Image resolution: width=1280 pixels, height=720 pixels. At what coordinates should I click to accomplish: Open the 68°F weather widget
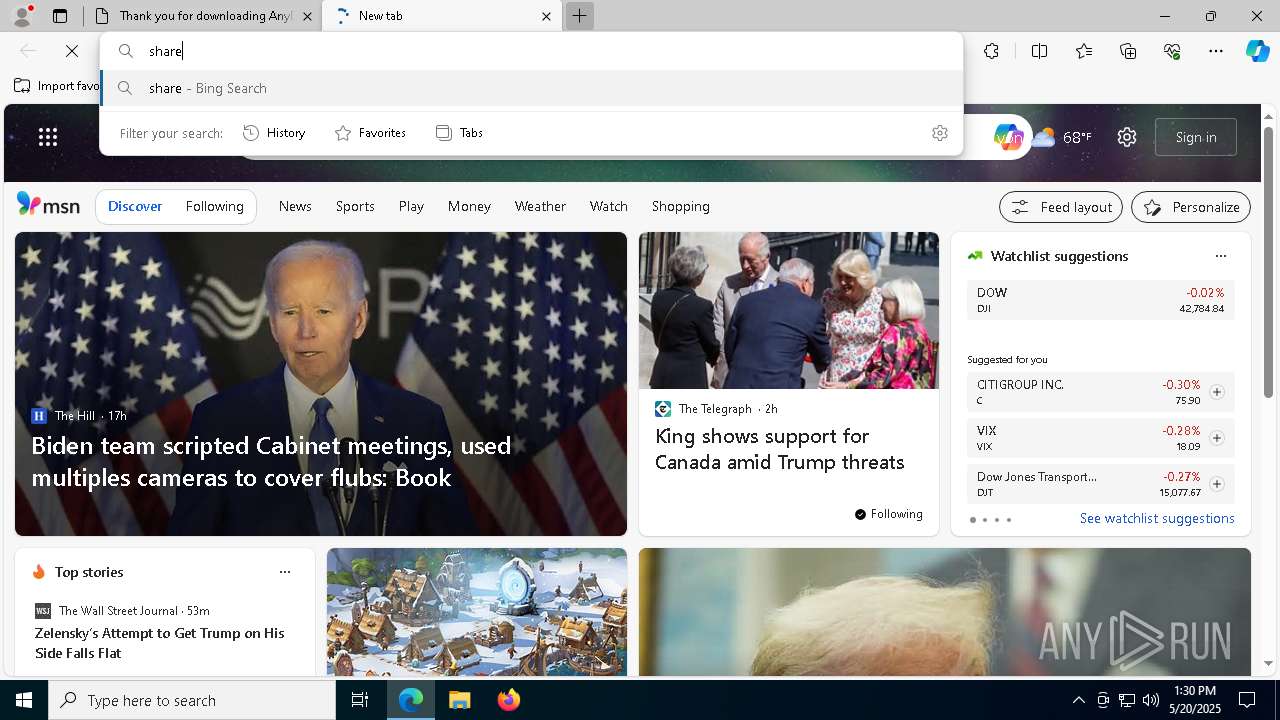click(1062, 137)
